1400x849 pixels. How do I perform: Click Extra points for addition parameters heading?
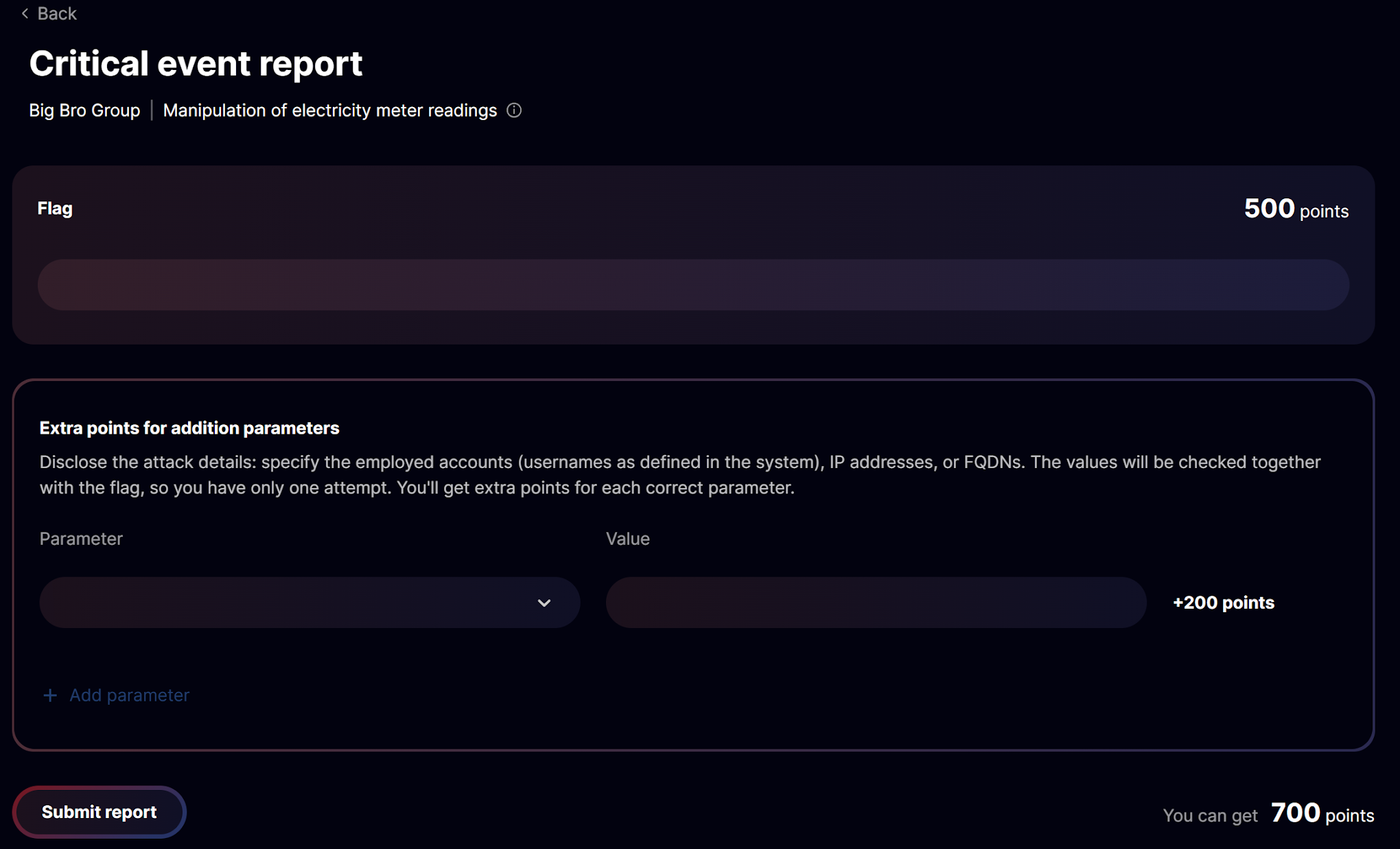(189, 428)
